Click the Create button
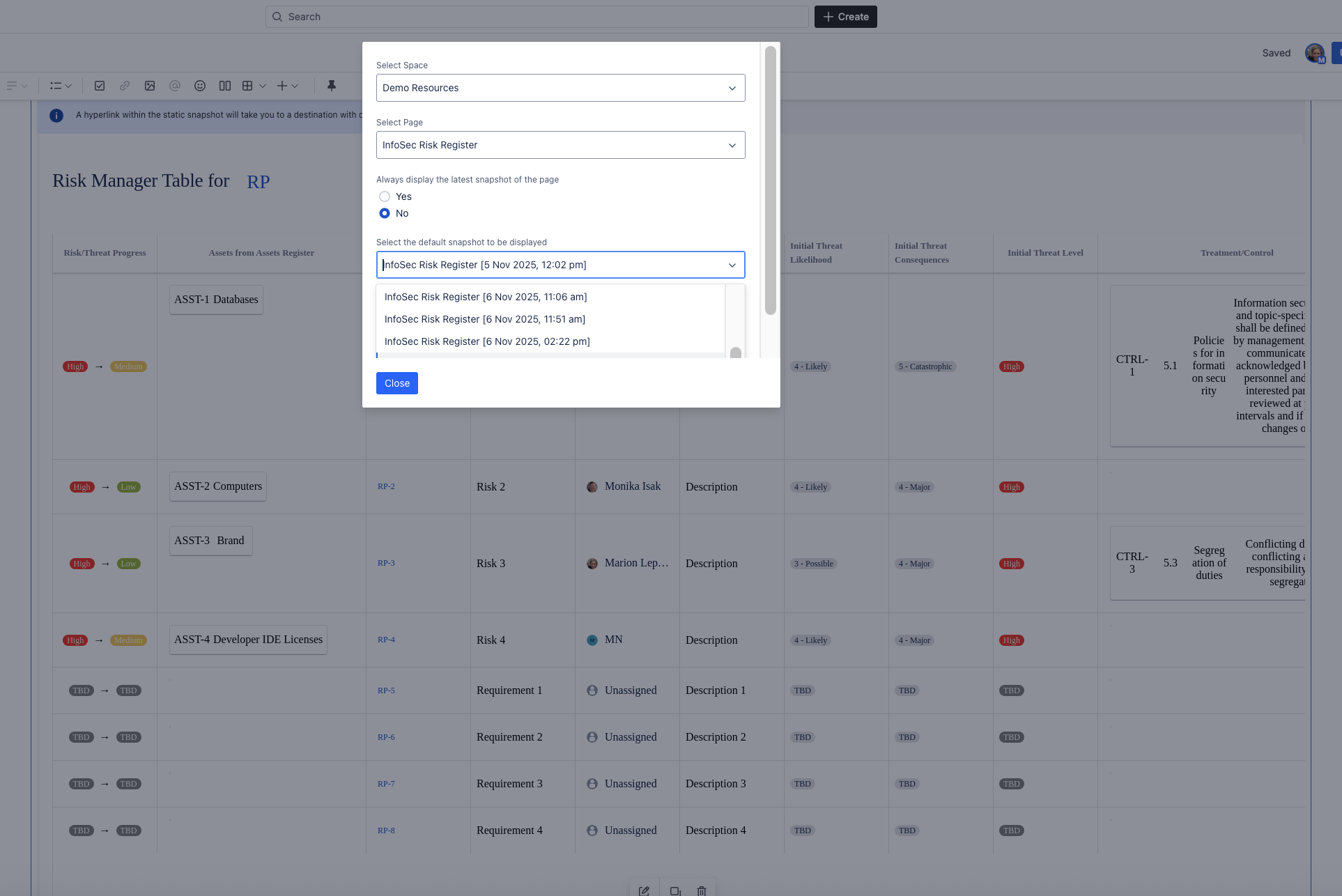Image resolution: width=1342 pixels, height=896 pixels. 845,17
